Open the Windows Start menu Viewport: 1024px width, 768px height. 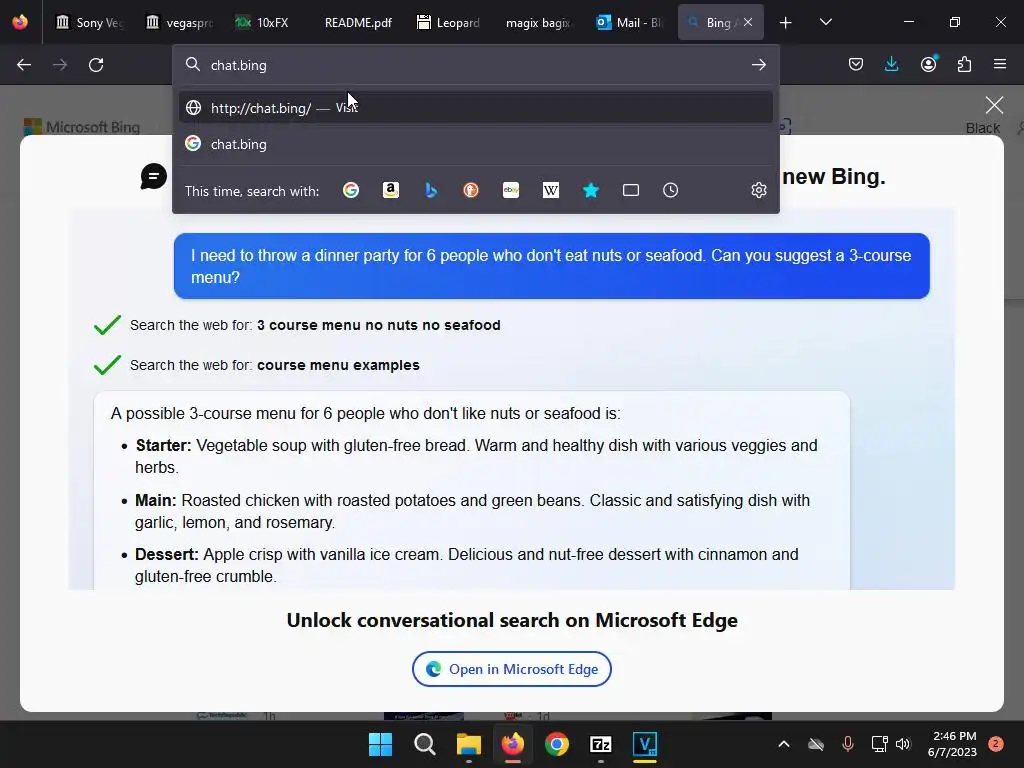pyautogui.click(x=380, y=744)
